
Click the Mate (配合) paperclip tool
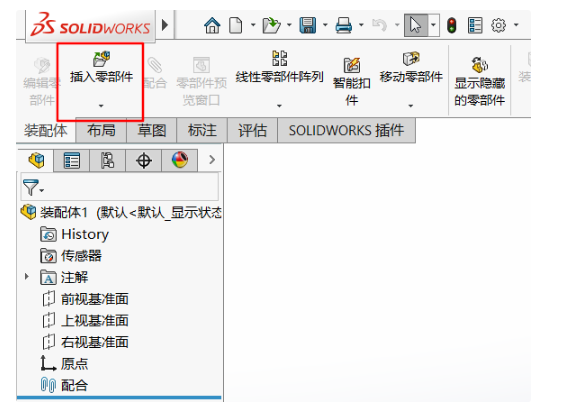(x=155, y=74)
